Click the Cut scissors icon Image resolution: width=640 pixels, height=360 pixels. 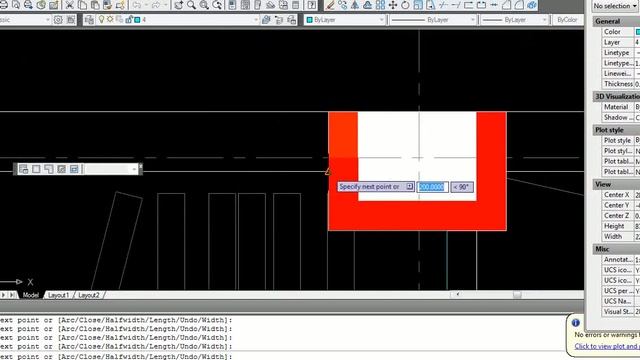69,5
